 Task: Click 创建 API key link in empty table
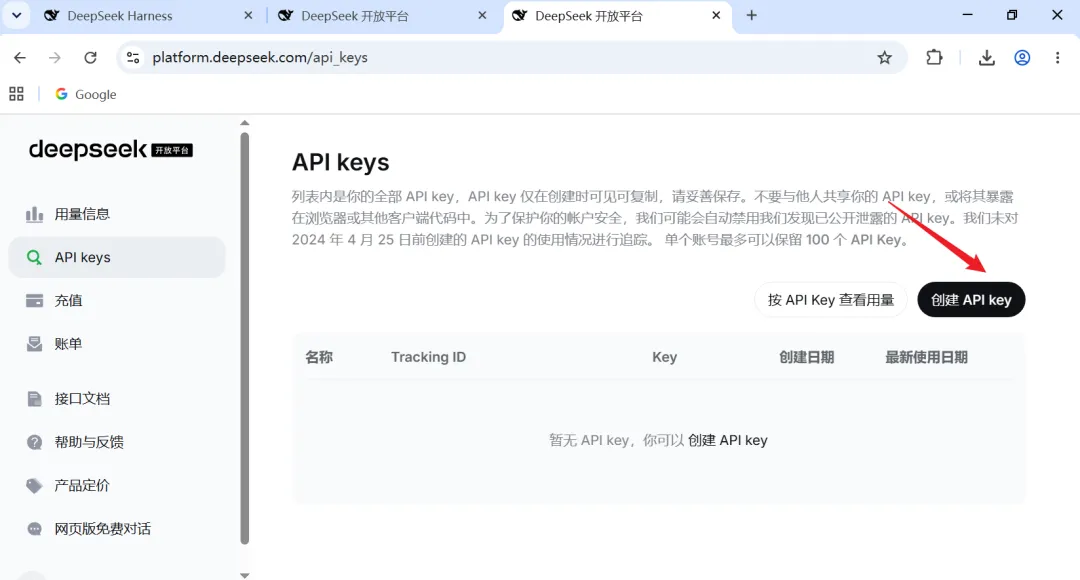tap(727, 440)
